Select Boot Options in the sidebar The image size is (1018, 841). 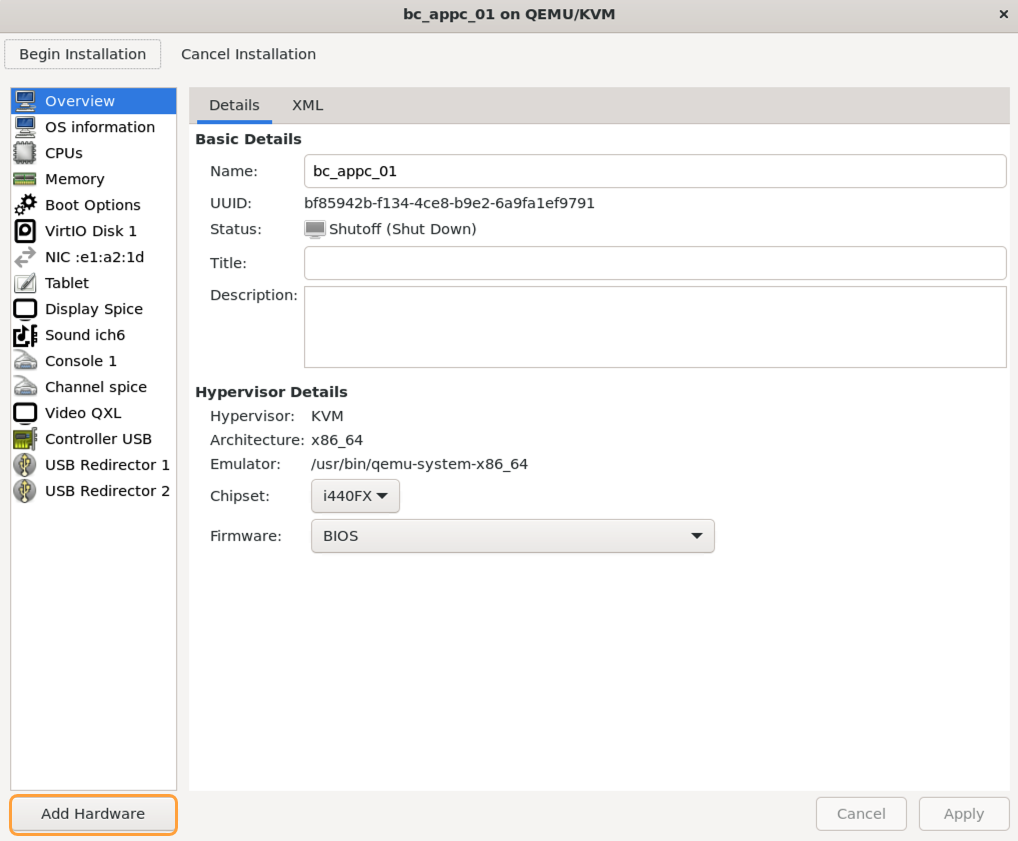[92, 205]
